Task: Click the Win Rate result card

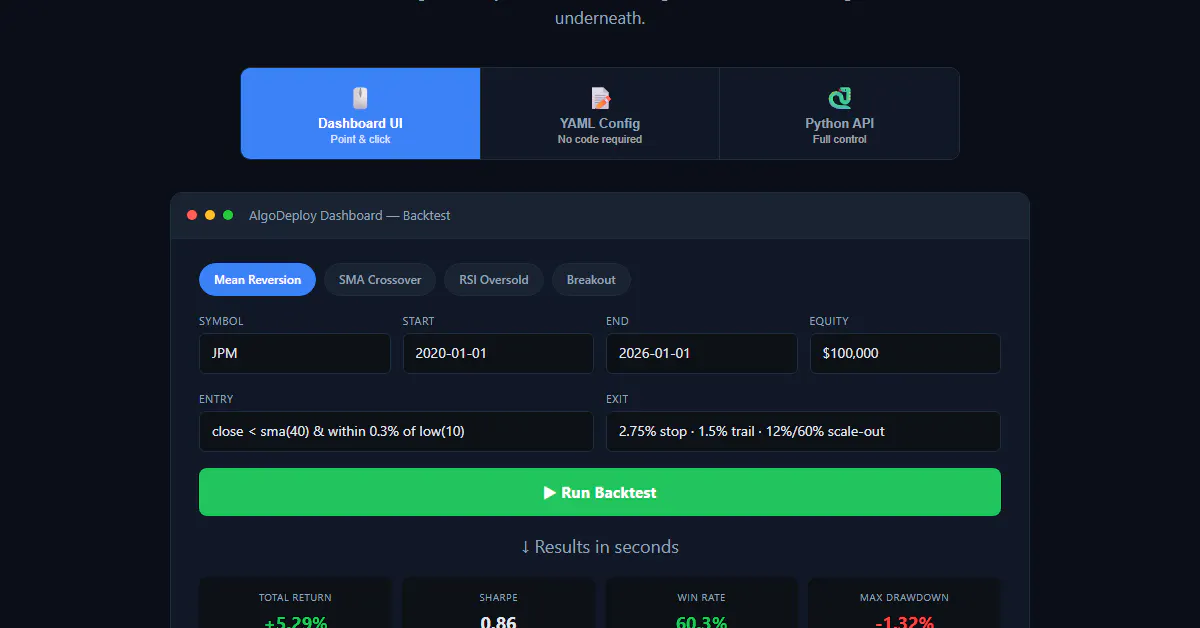Action: (702, 603)
